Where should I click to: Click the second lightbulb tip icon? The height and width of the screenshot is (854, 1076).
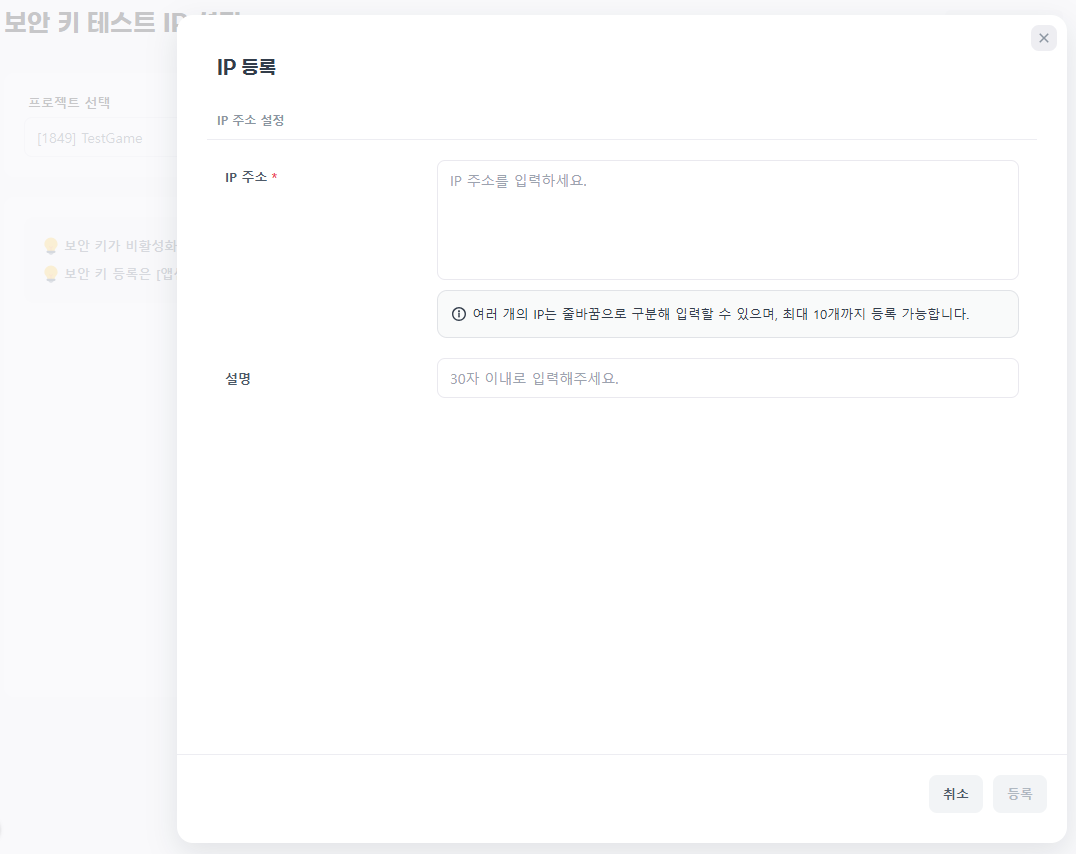[x=51, y=273]
